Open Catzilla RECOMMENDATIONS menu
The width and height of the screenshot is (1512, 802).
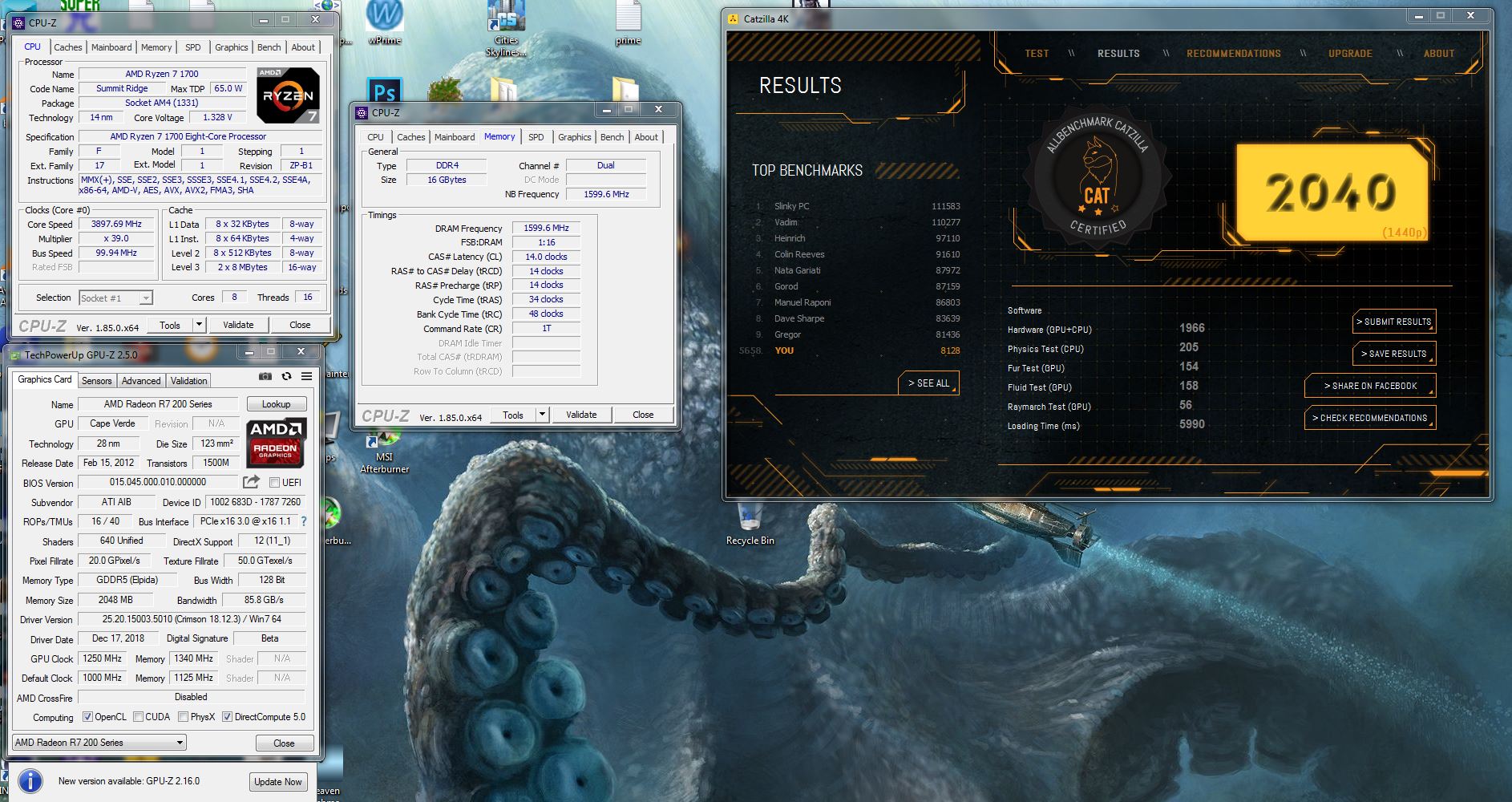coord(1234,54)
